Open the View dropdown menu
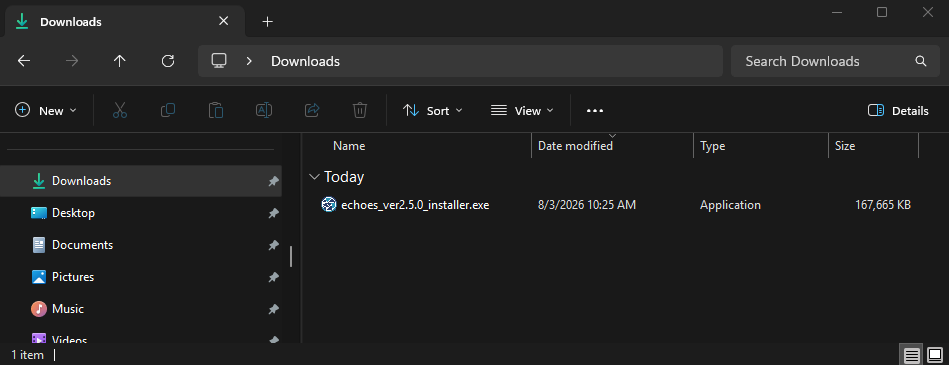Image resolution: width=949 pixels, height=365 pixels. pyautogui.click(x=522, y=111)
